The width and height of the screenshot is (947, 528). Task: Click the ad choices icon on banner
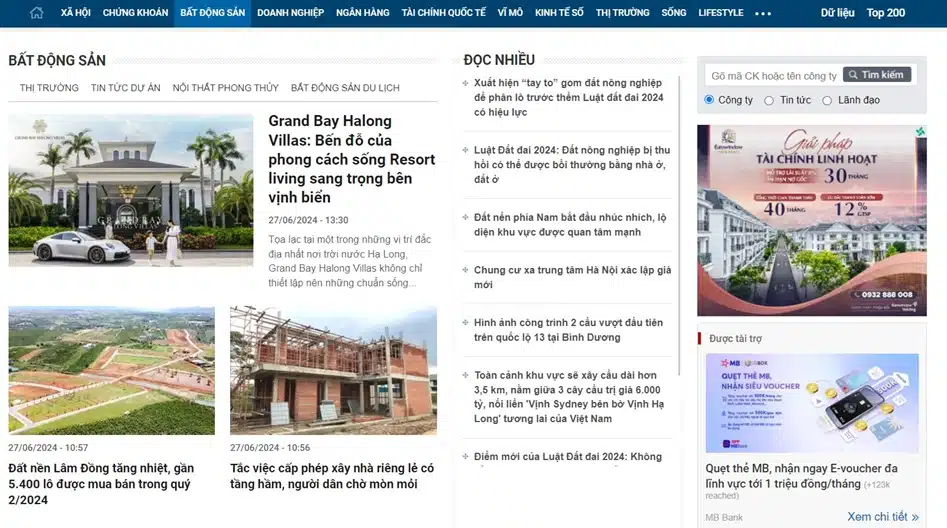coord(920,131)
